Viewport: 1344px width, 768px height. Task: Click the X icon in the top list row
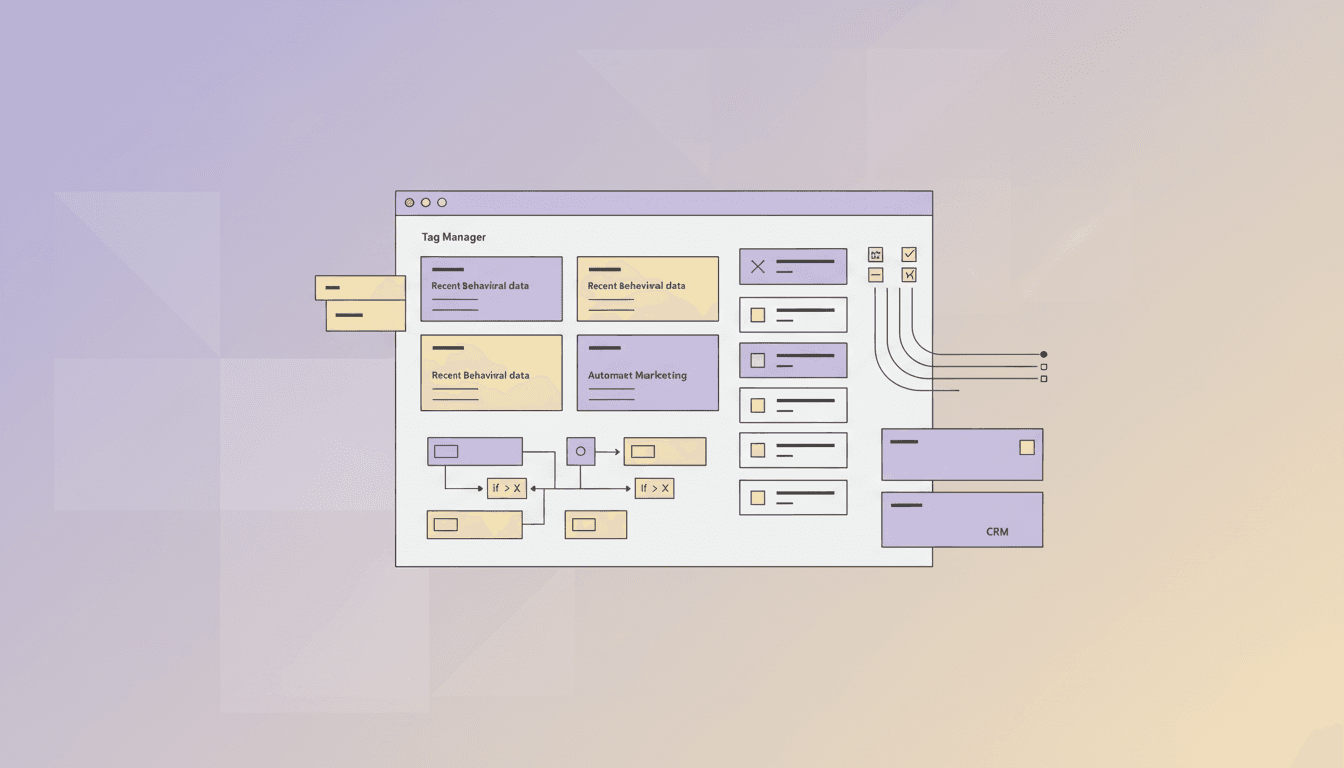757,267
